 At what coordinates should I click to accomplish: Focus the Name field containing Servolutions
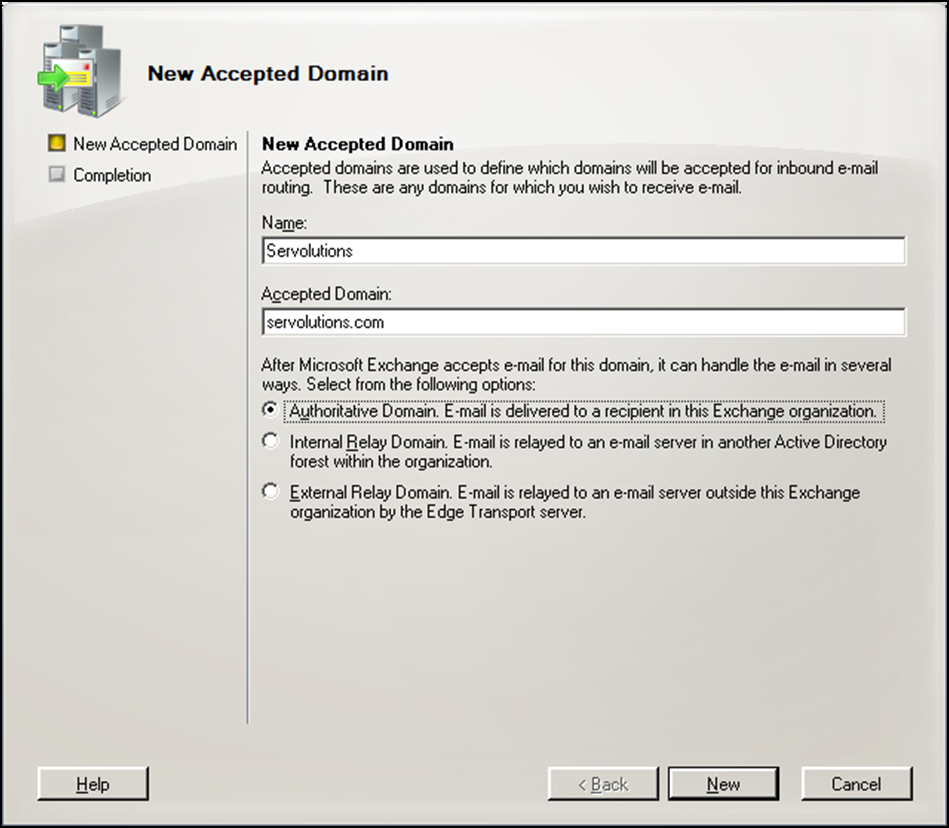click(x=582, y=251)
